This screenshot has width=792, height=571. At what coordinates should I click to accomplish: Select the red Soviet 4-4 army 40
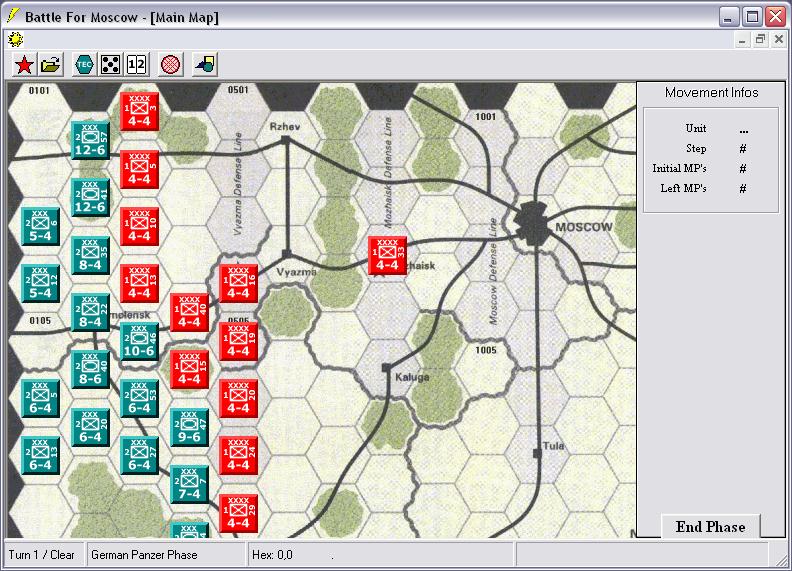pyautogui.click(x=189, y=312)
